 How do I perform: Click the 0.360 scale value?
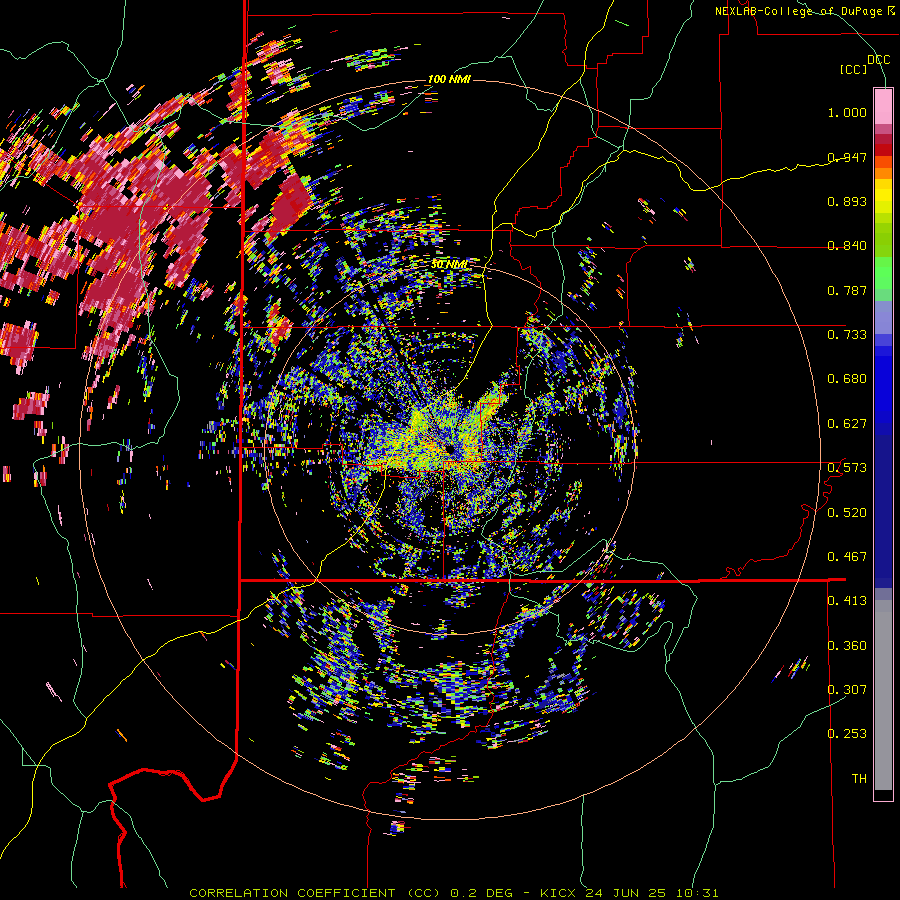tap(847, 646)
